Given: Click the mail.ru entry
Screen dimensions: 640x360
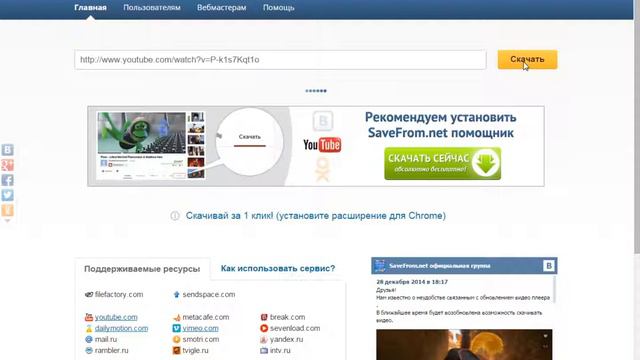Looking at the screenshot, I should (x=106, y=339).
